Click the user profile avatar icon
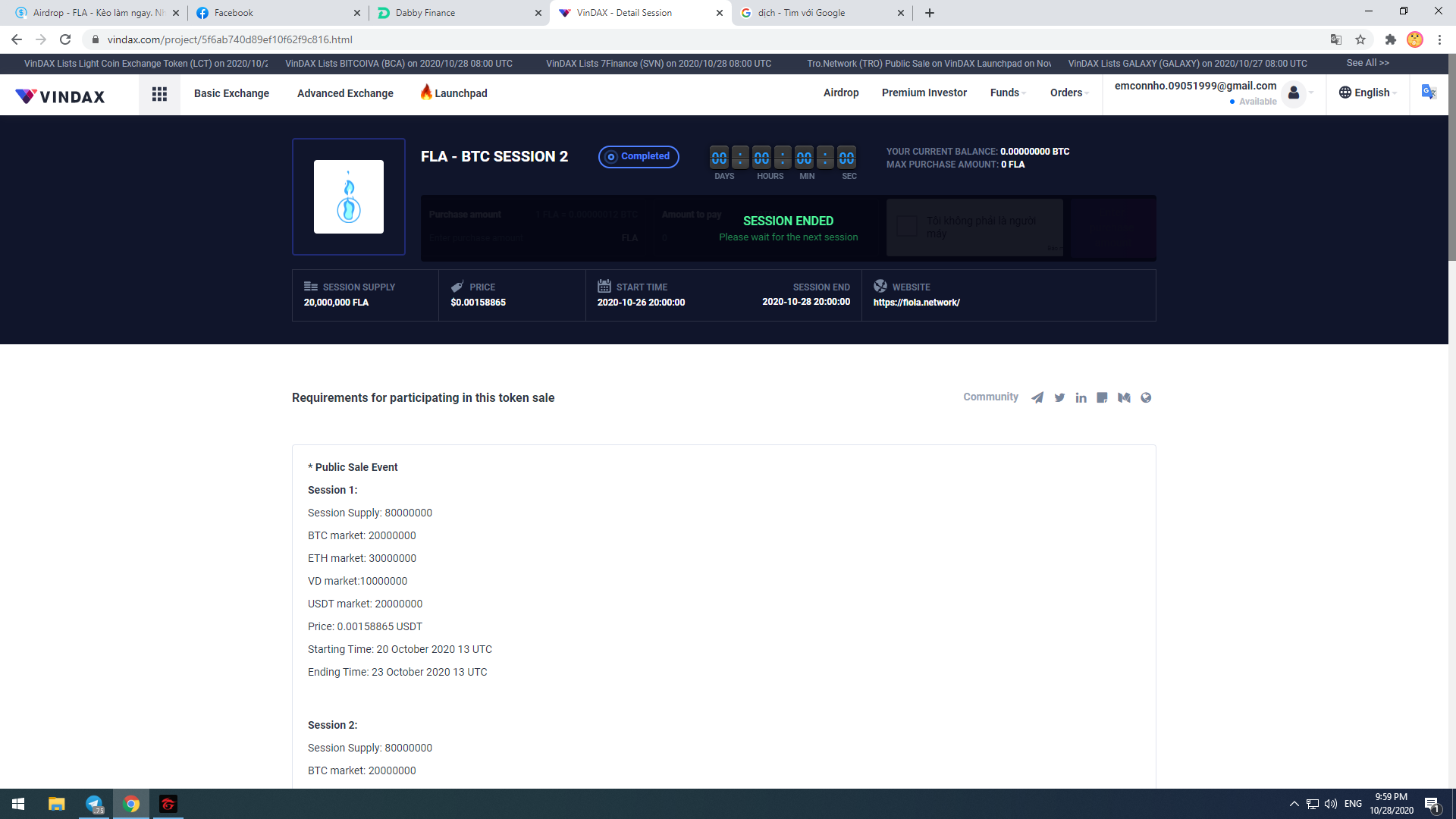The image size is (1456, 819). pyautogui.click(x=1294, y=93)
